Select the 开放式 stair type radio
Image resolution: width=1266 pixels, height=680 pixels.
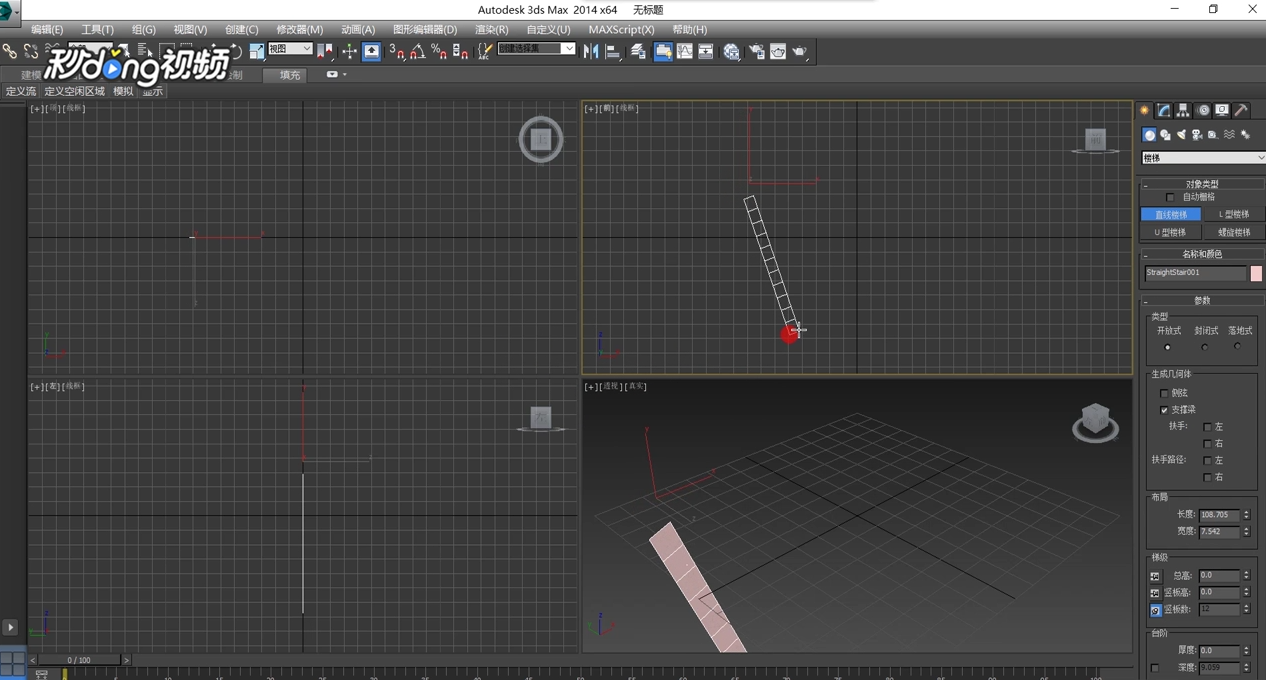coord(1167,347)
